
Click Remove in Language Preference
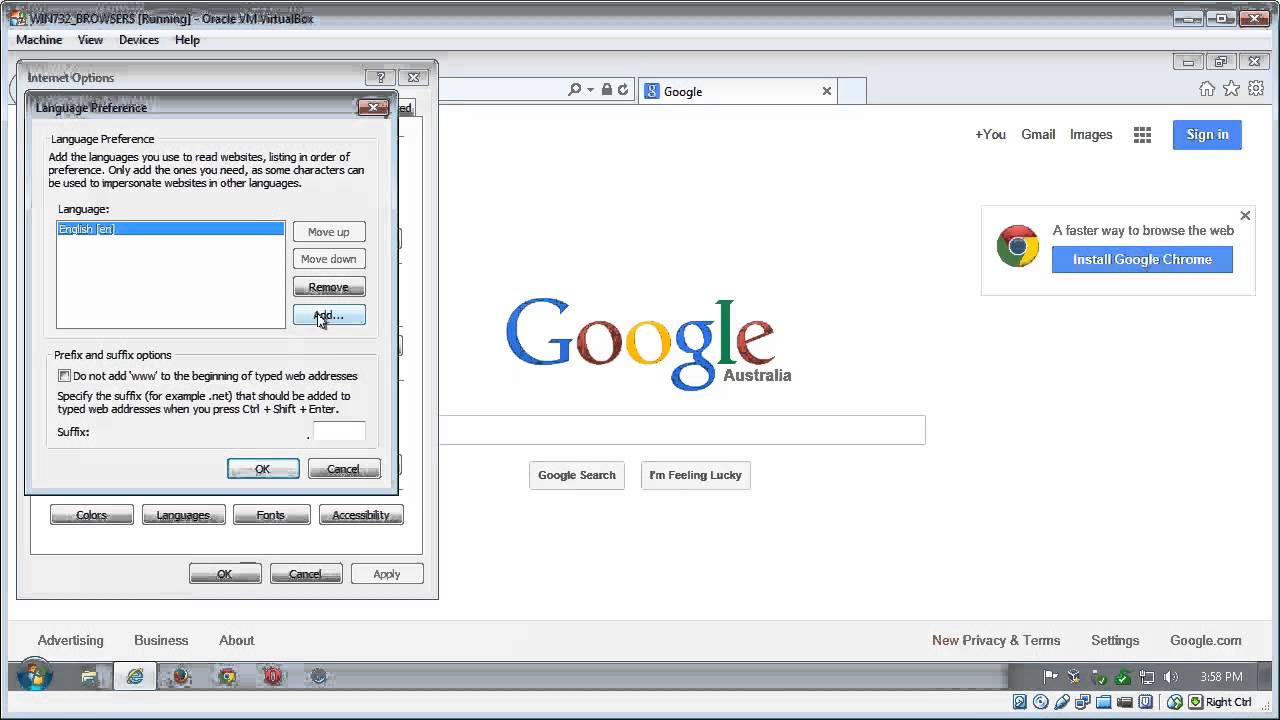point(329,287)
